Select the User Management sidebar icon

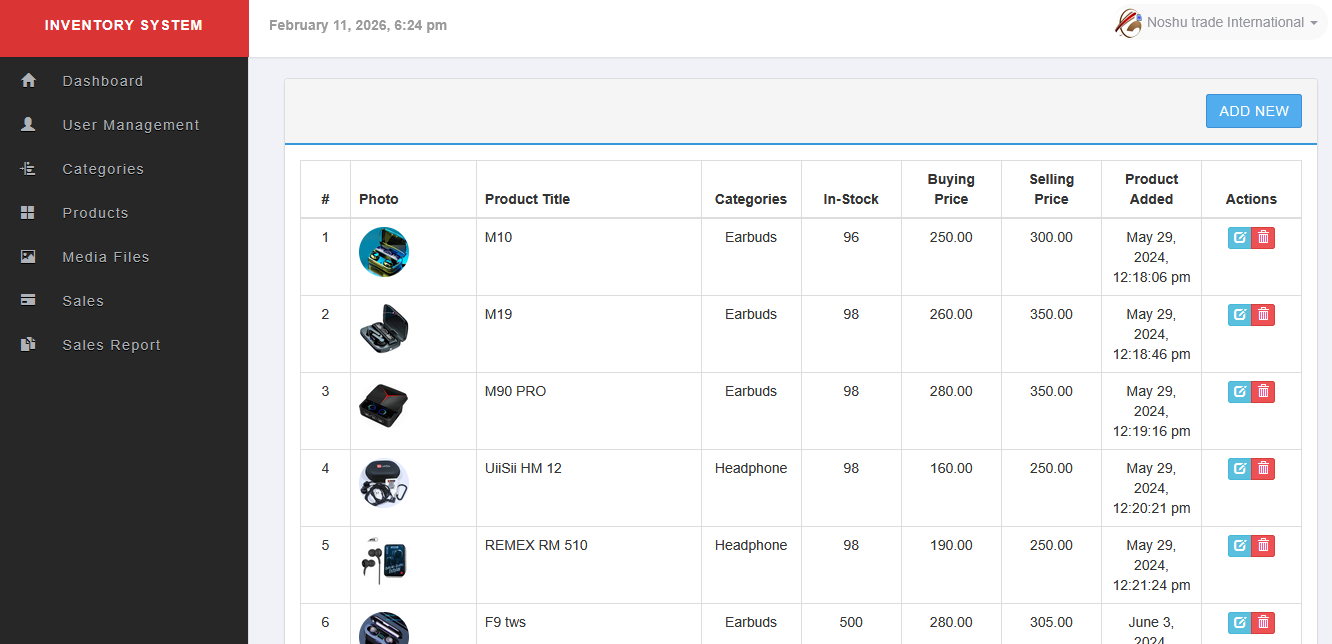(28, 124)
